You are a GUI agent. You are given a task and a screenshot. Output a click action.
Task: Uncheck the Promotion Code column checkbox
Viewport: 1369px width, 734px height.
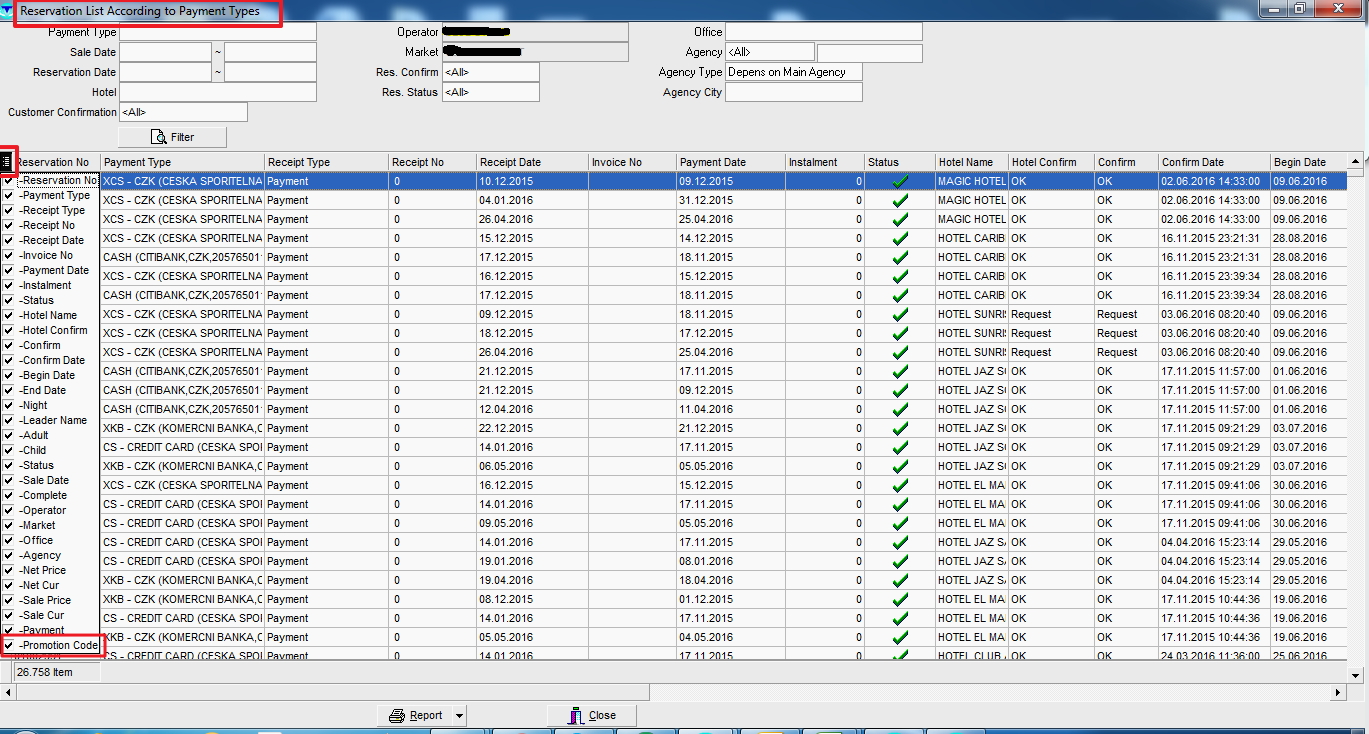[x=9, y=646]
